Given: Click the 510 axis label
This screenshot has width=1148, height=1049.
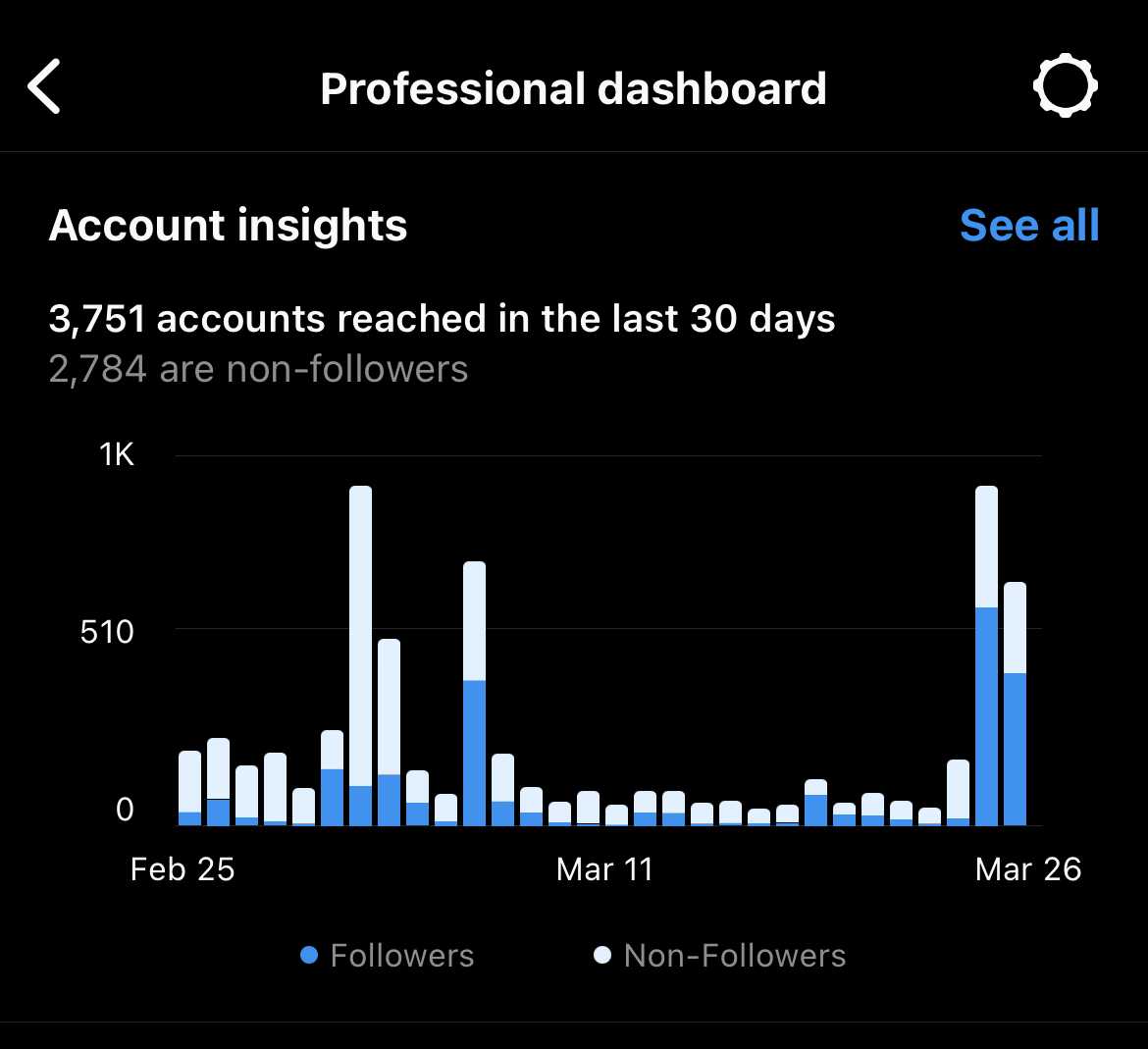Looking at the screenshot, I should [107, 631].
